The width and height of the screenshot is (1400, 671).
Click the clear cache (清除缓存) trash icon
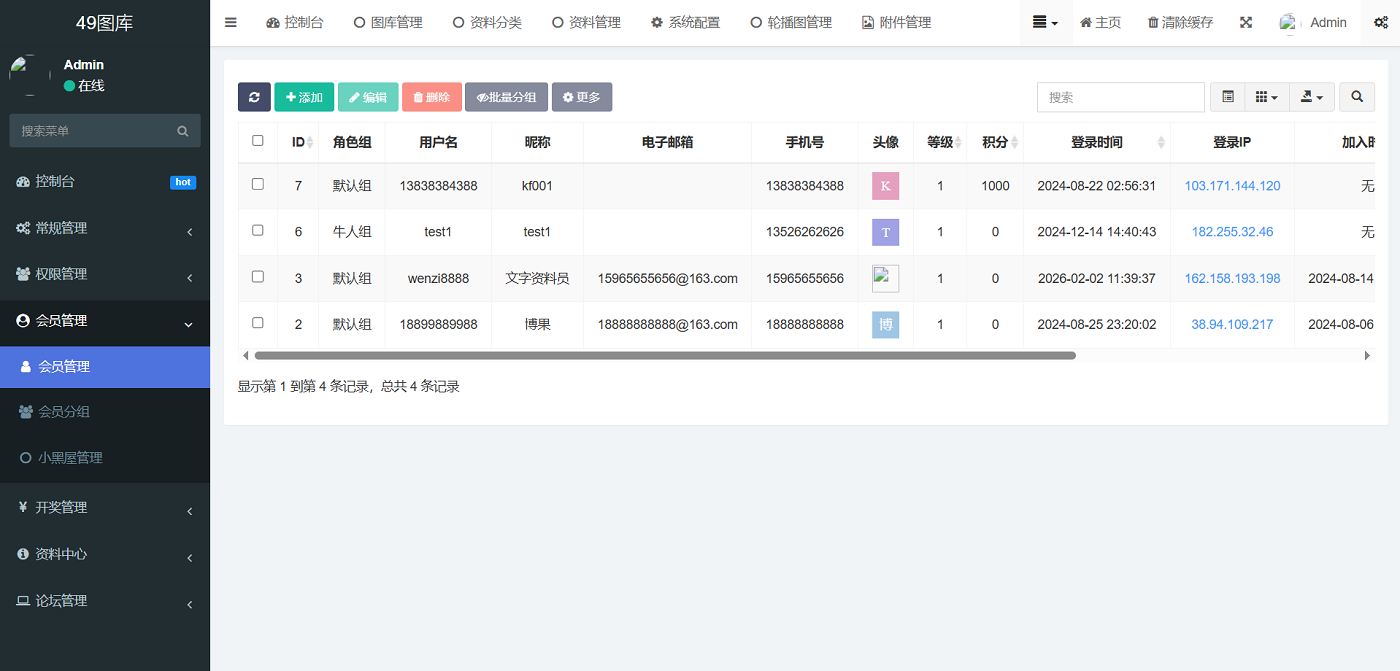click(1179, 21)
